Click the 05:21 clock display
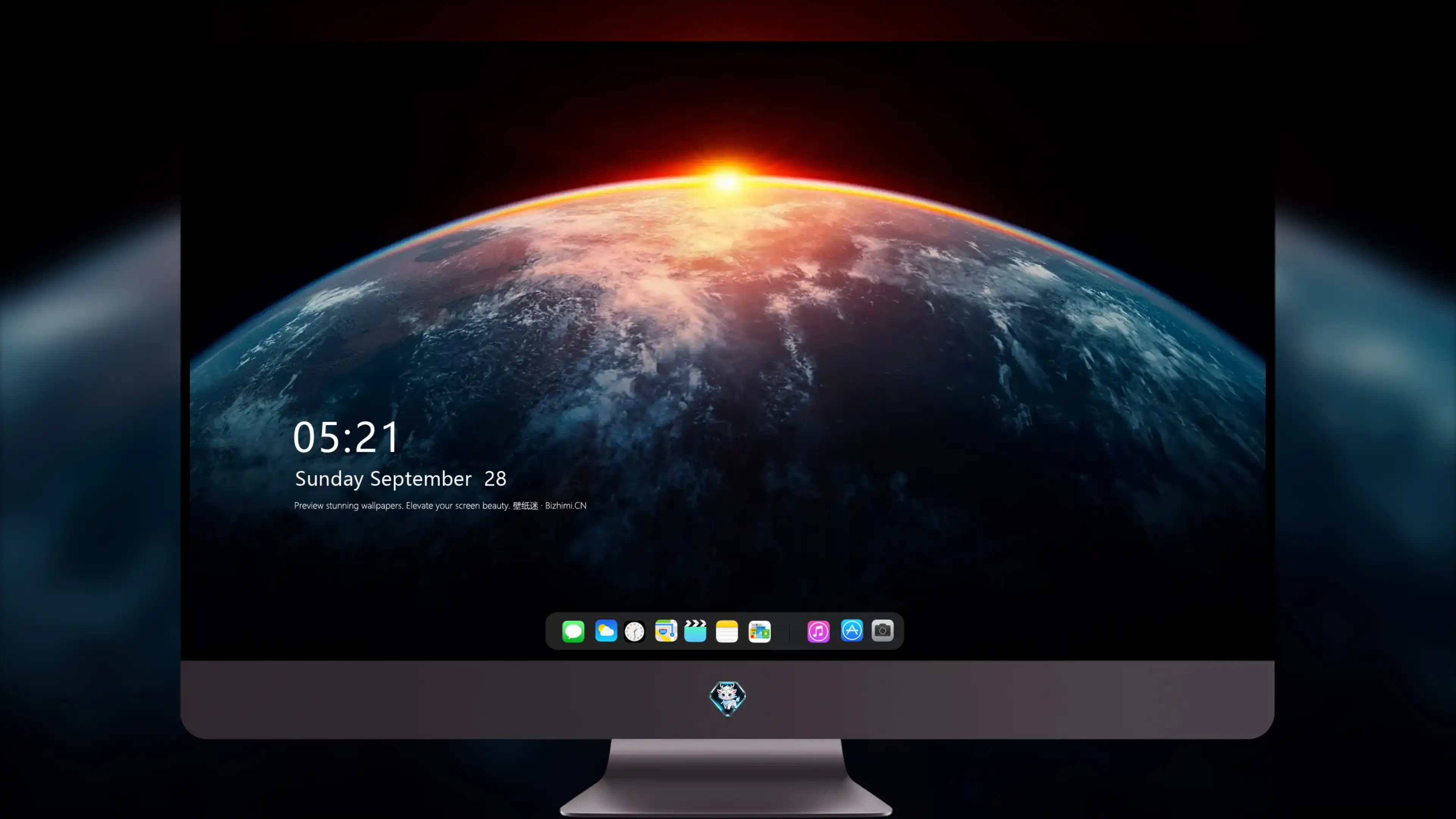 [346, 438]
